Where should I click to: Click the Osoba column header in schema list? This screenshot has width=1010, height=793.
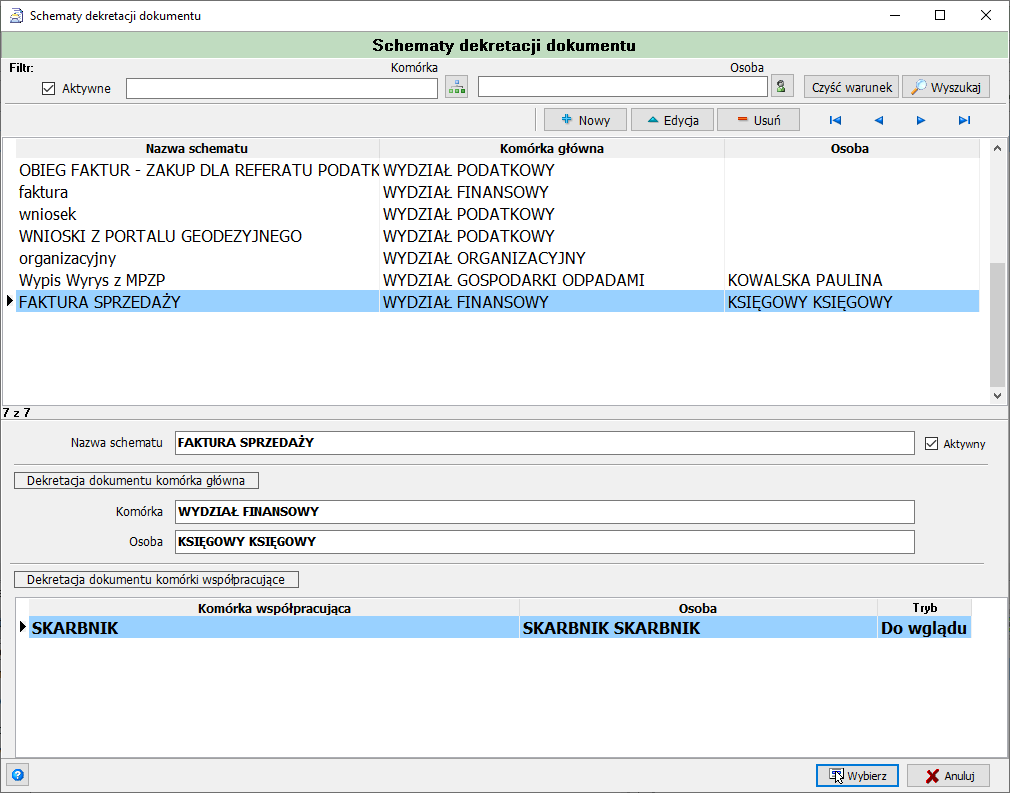click(x=850, y=148)
